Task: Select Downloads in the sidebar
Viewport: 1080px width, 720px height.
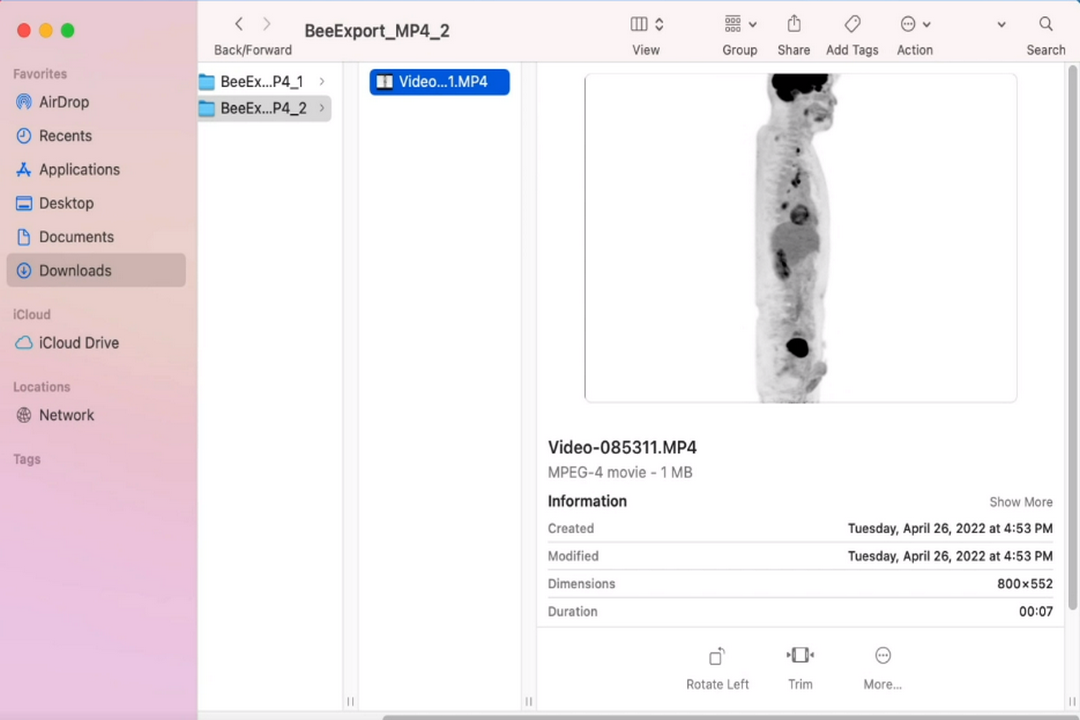Action: coord(75,271)
